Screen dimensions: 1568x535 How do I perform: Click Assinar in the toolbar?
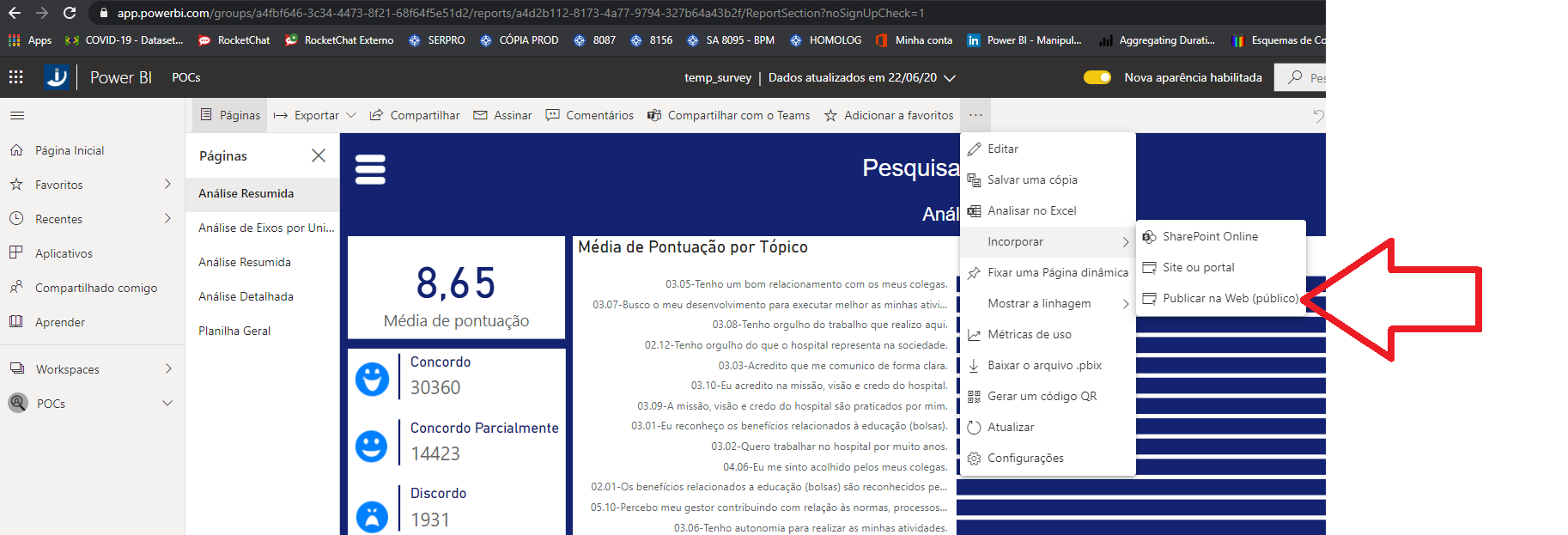[x=502, y=115]
